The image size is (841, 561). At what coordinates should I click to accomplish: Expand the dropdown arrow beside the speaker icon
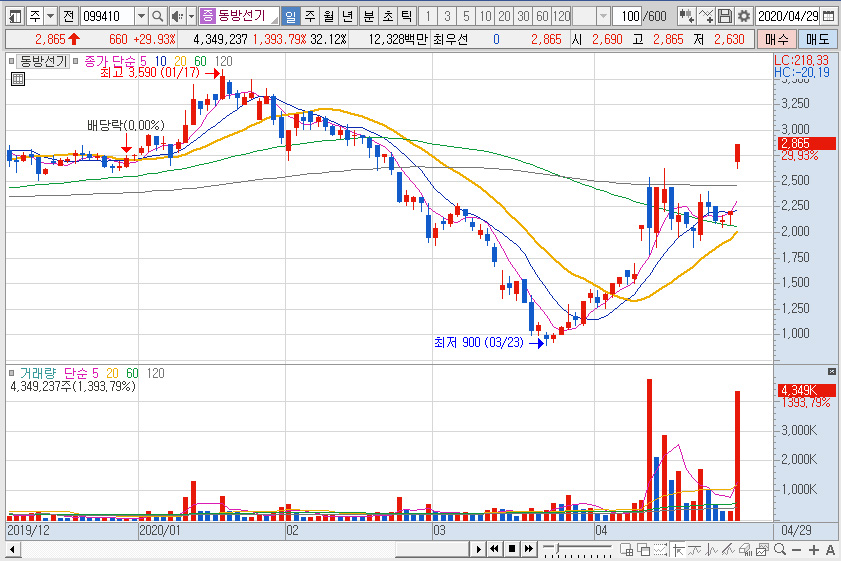coord(191,16)
